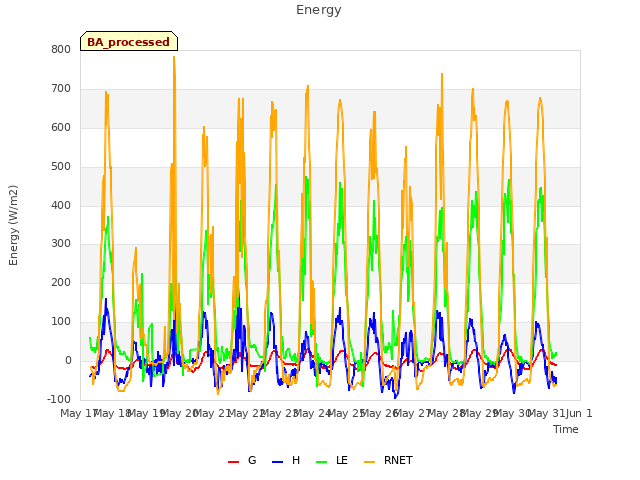
Task: Click the orange RNET legend color marker
Action: [369, 462]
